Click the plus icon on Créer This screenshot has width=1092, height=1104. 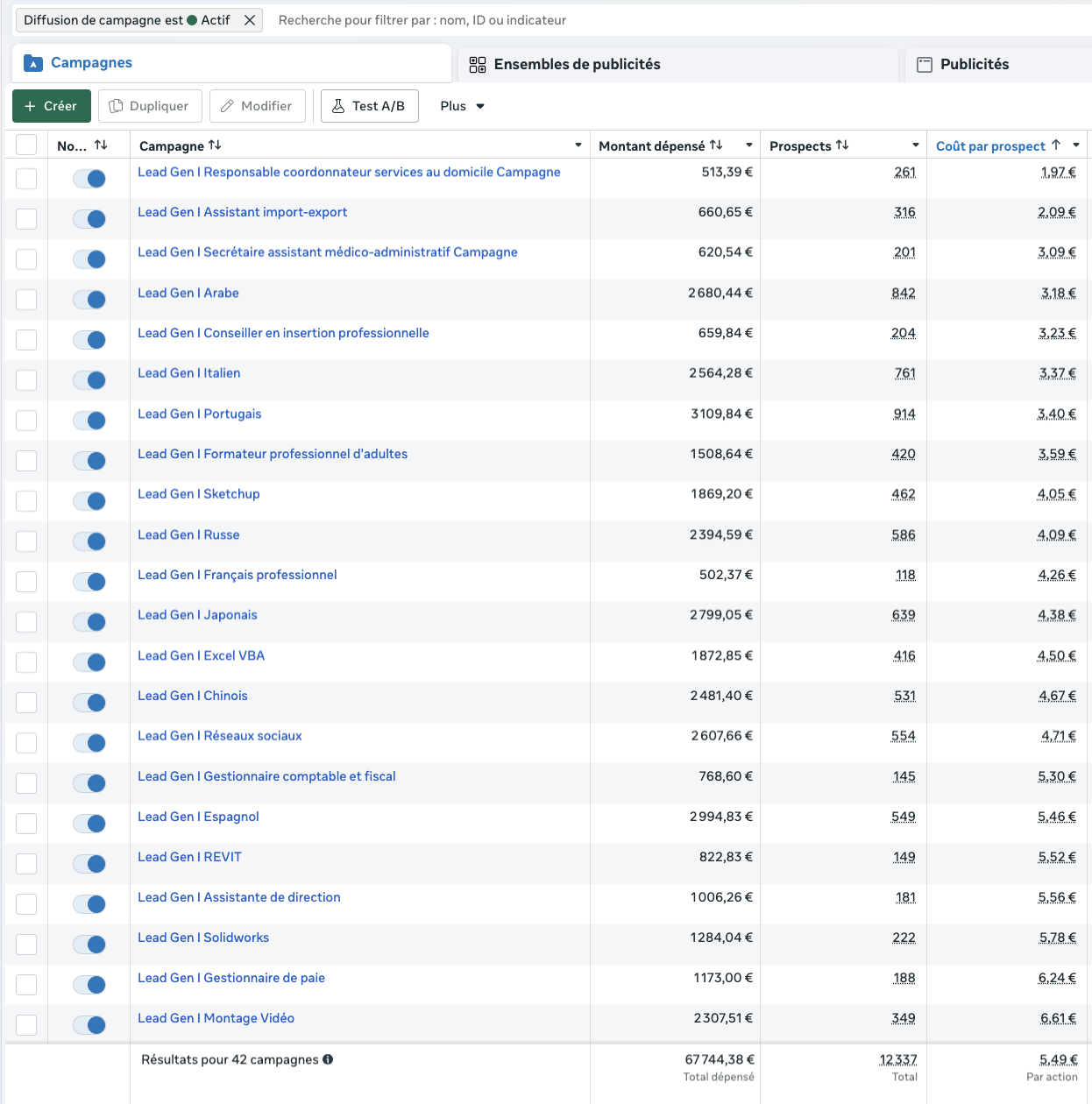click(30, 106)
